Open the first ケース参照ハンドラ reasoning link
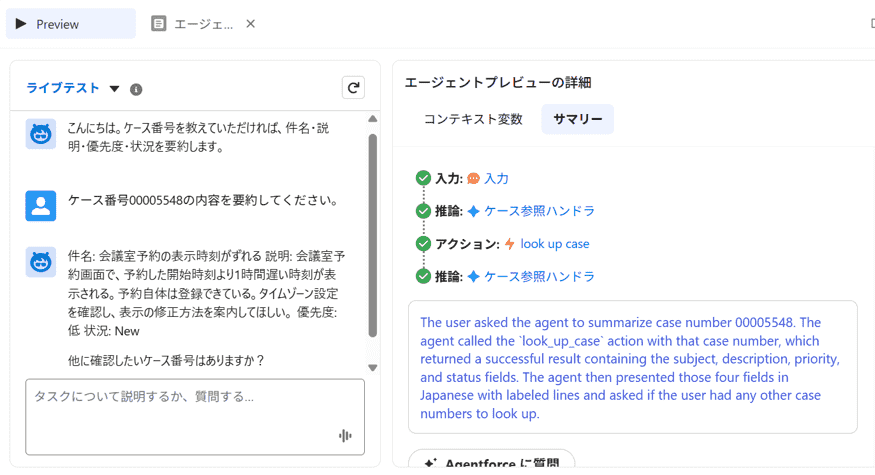 tap(540, 211)
